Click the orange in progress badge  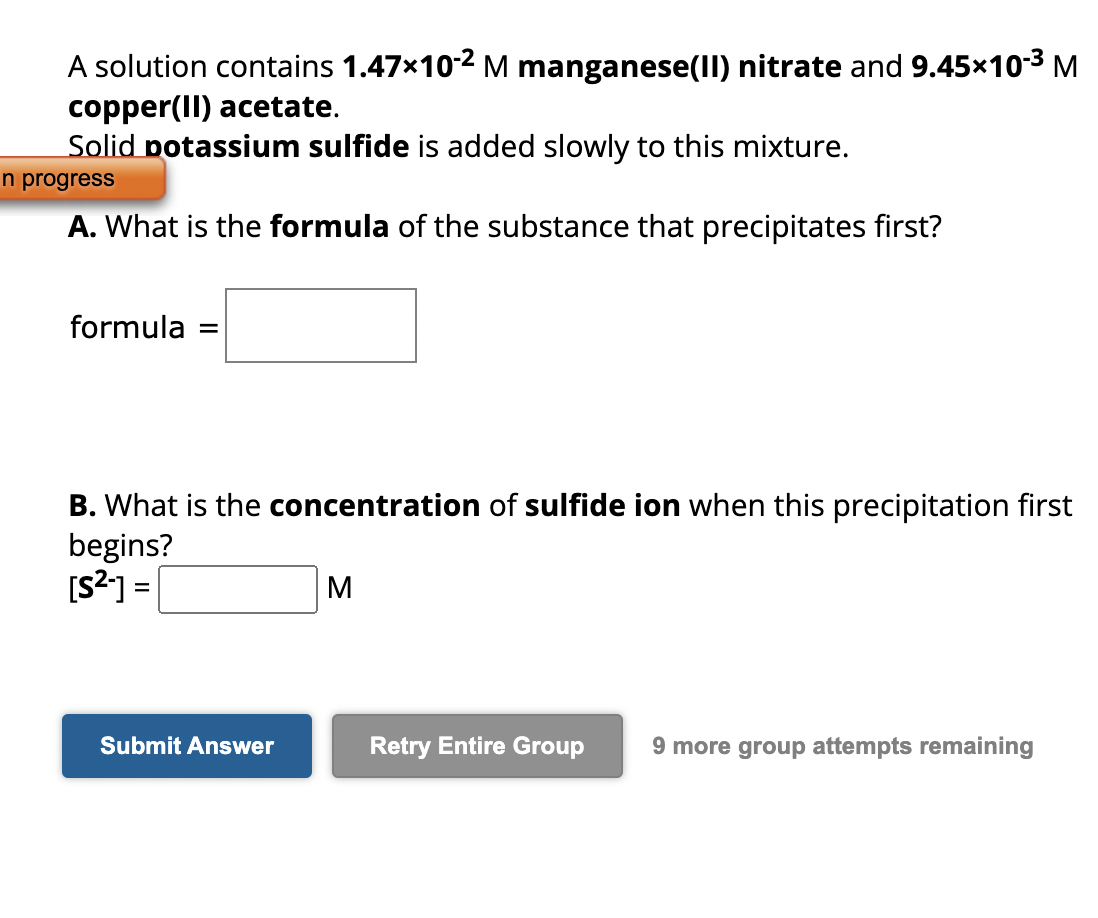tap(81, 179)
